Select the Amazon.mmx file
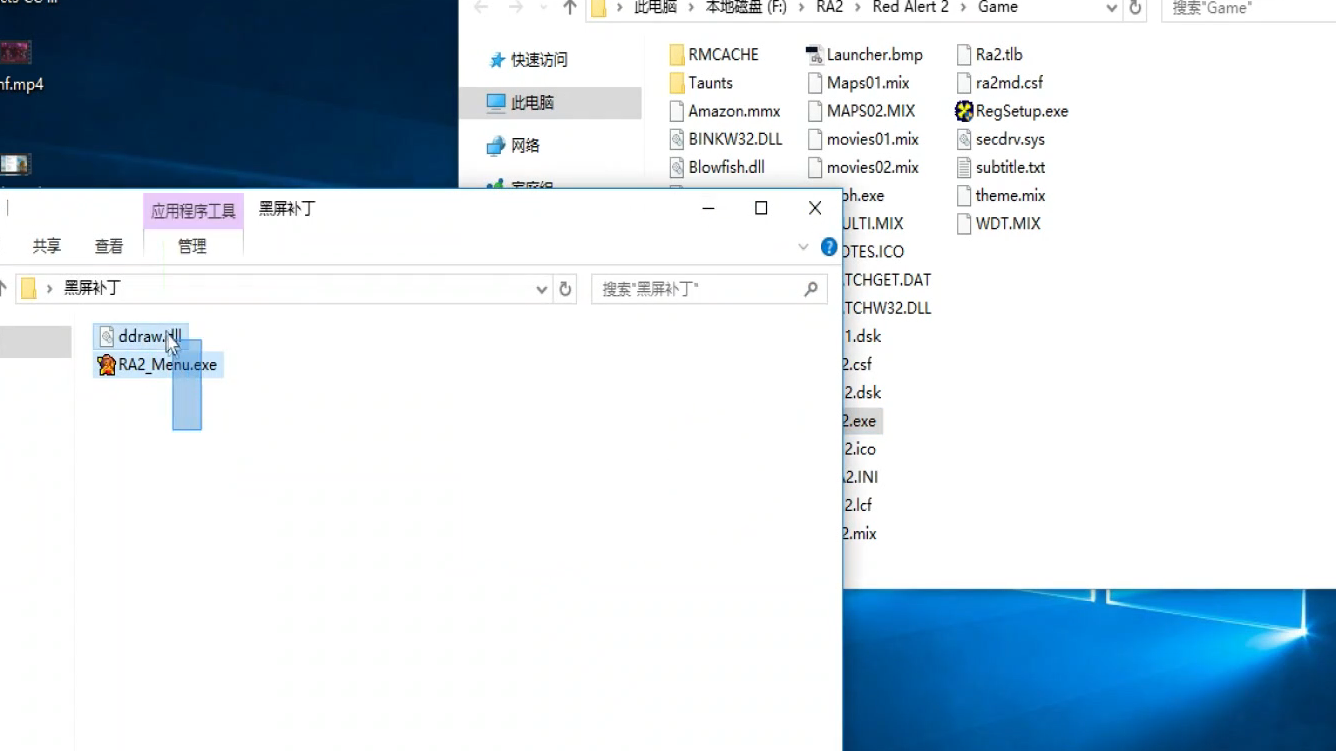1336x751 pixels. (x=724, y=111)
